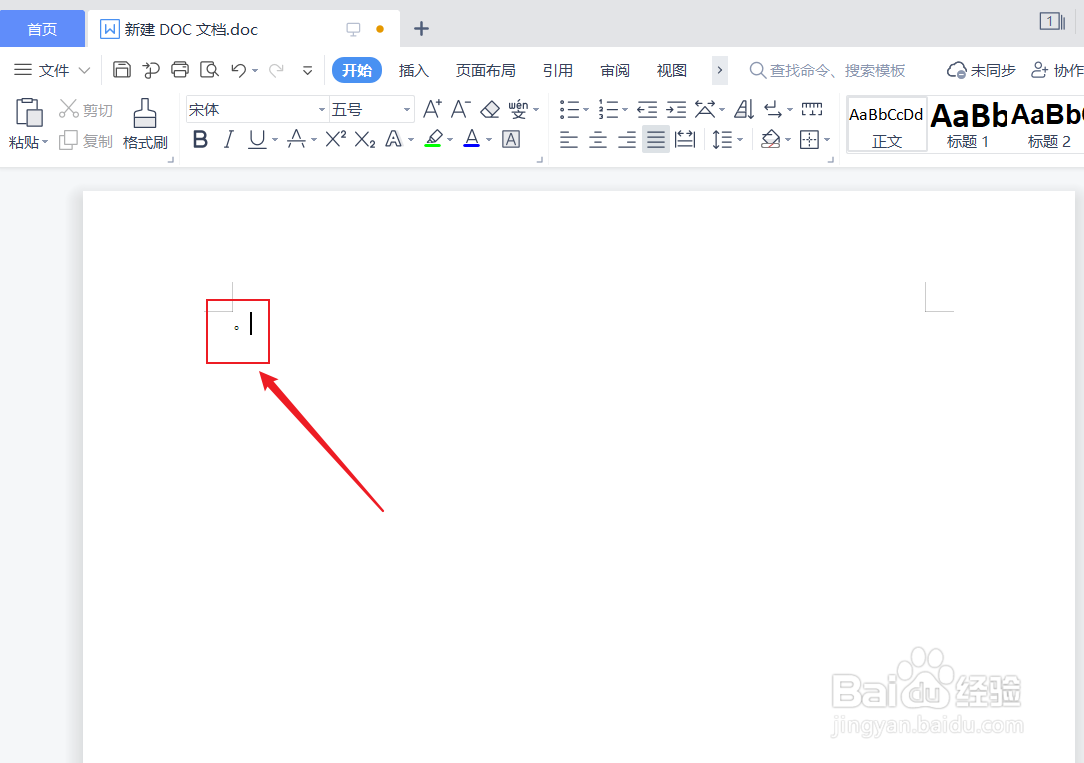Click the Numbered List icon
The height and width of the screenshot is (763, 1084).
(608, 109)
